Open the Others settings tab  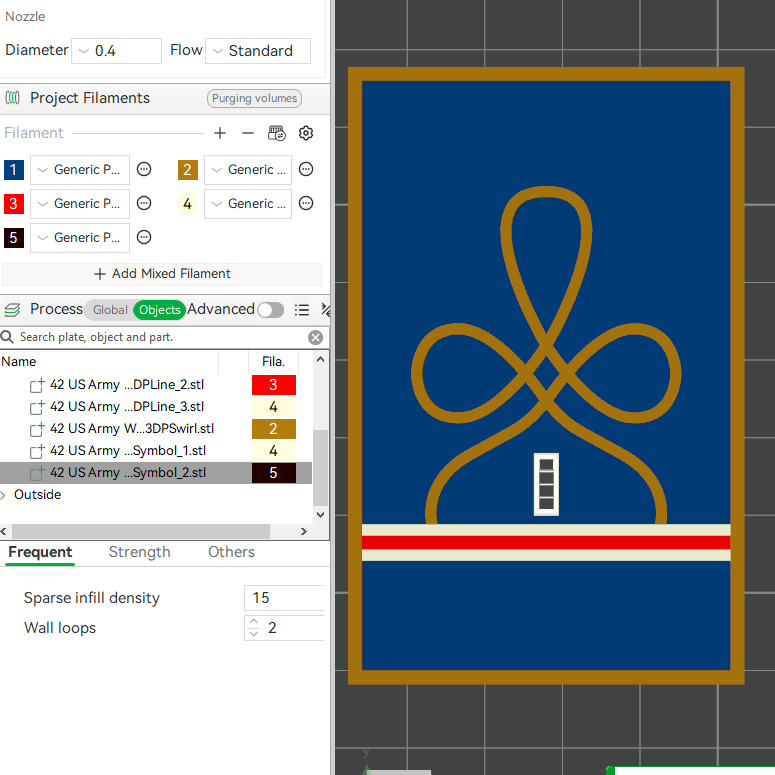[x=231, y=552]
